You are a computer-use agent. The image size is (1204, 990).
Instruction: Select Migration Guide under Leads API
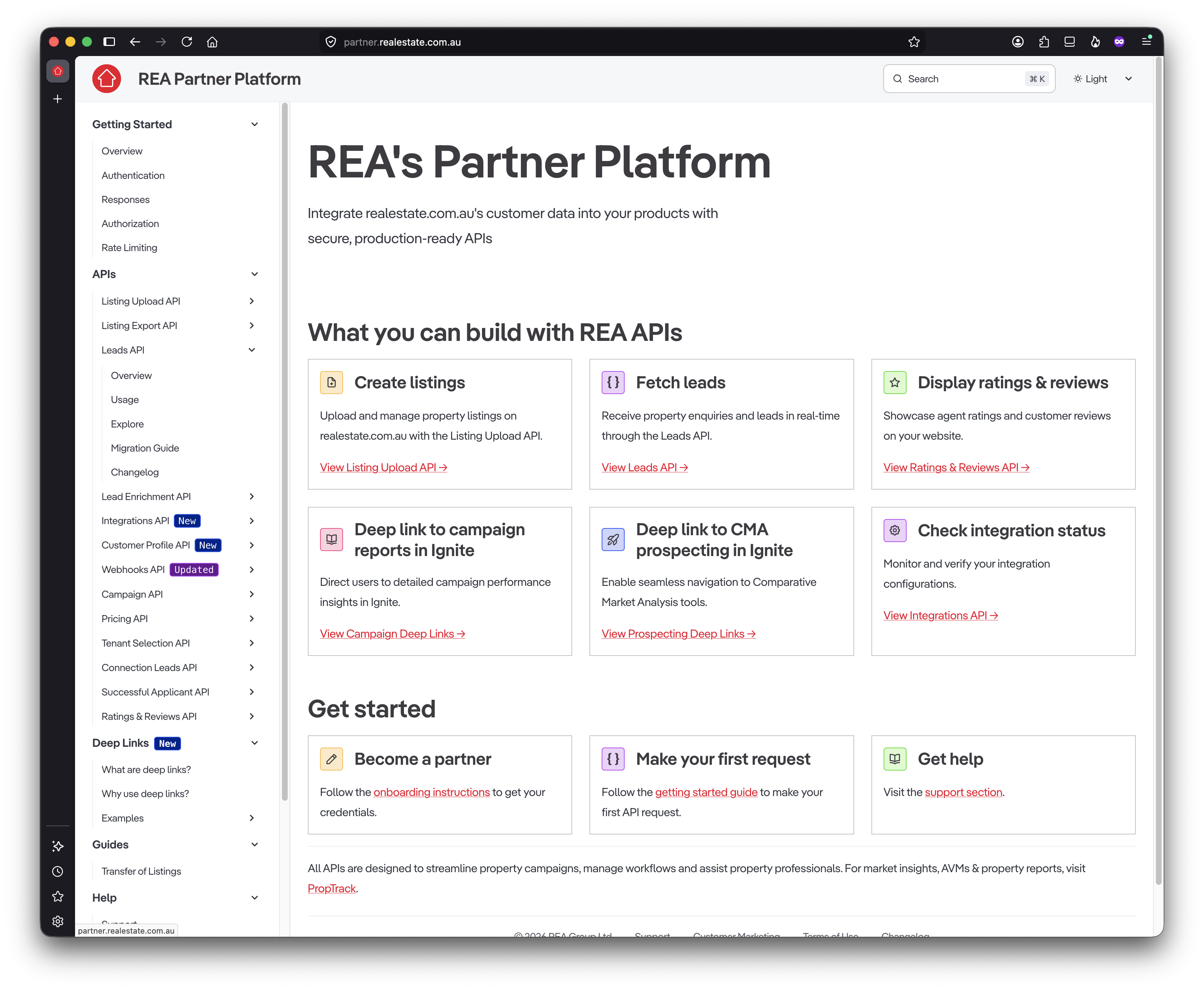tap(145, 448)
